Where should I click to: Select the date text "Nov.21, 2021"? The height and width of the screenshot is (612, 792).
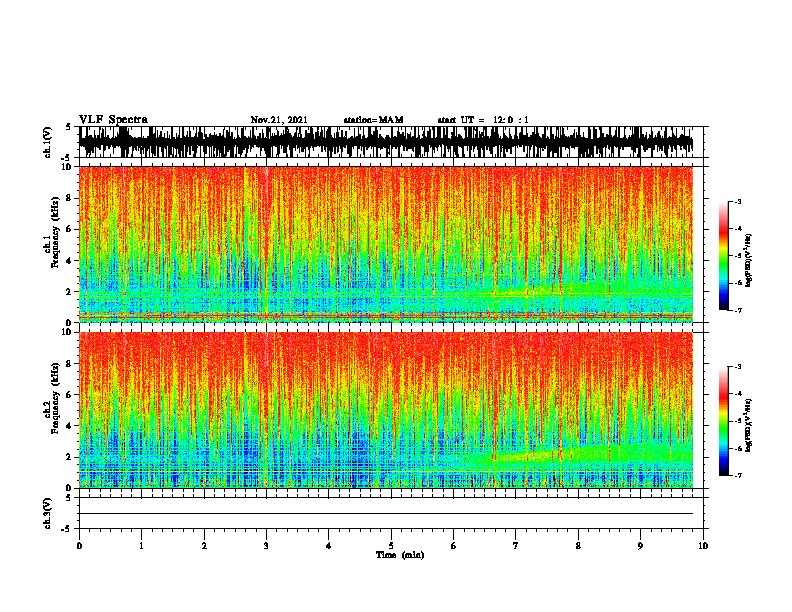click(x=279, y=120)
